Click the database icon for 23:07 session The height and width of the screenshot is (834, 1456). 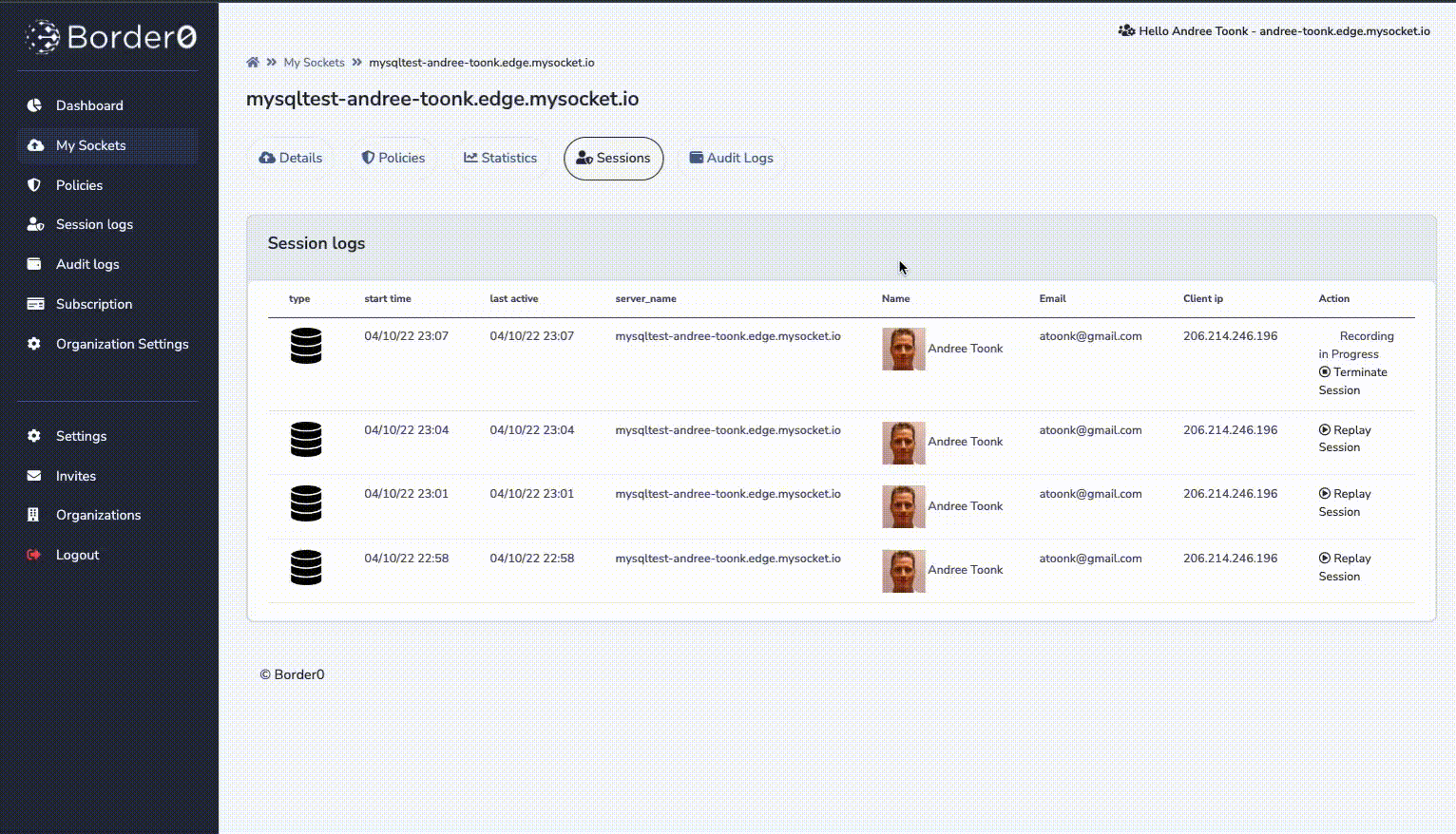click(306, 346)
